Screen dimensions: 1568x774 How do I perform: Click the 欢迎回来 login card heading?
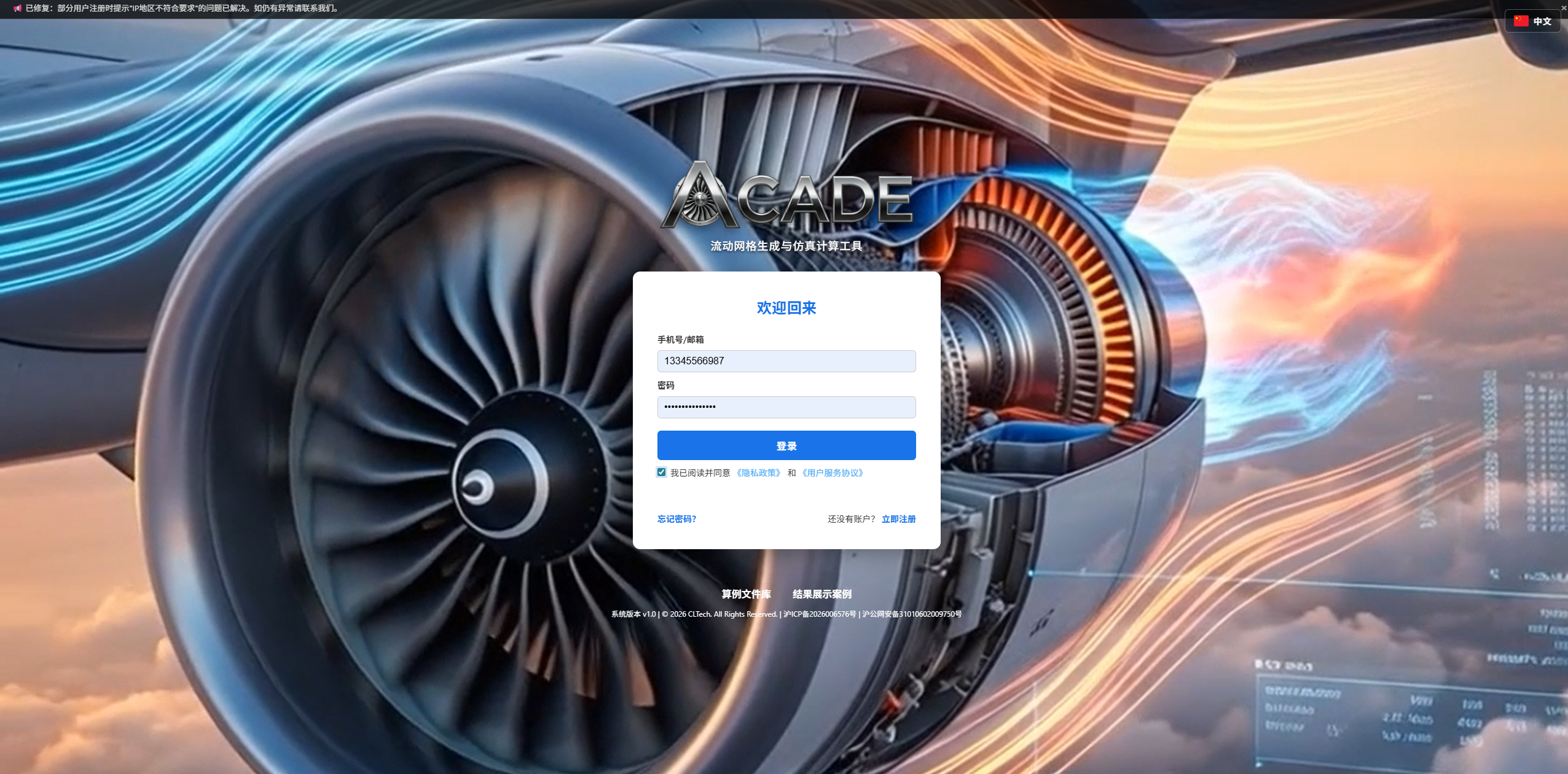(786, 308)
